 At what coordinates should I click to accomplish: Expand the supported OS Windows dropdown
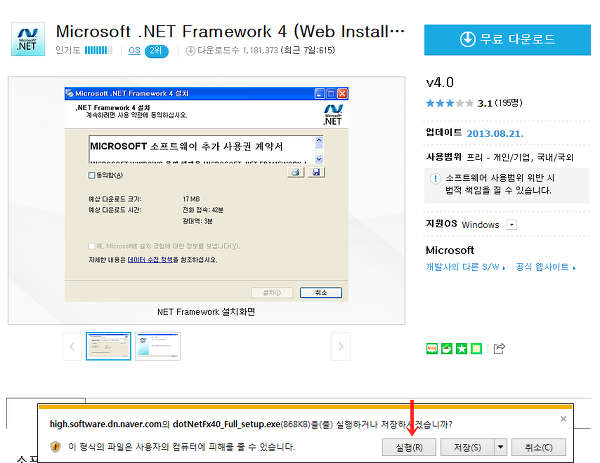click(x=512, y=225)
